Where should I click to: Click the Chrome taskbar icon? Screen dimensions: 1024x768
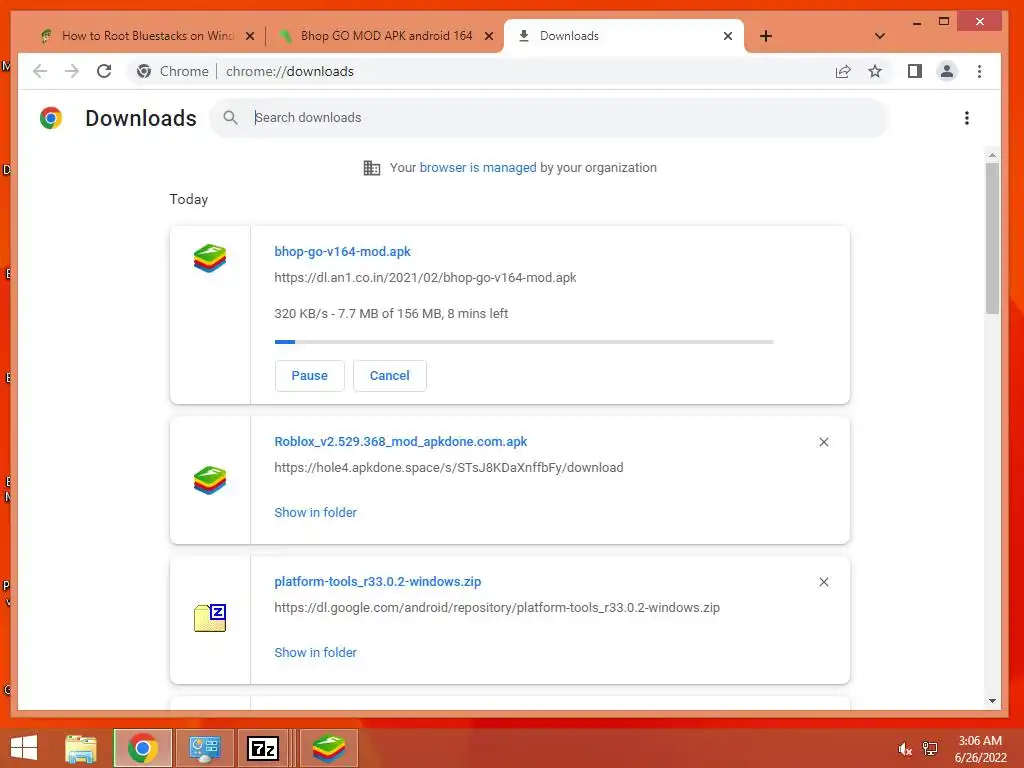(143, 748)
